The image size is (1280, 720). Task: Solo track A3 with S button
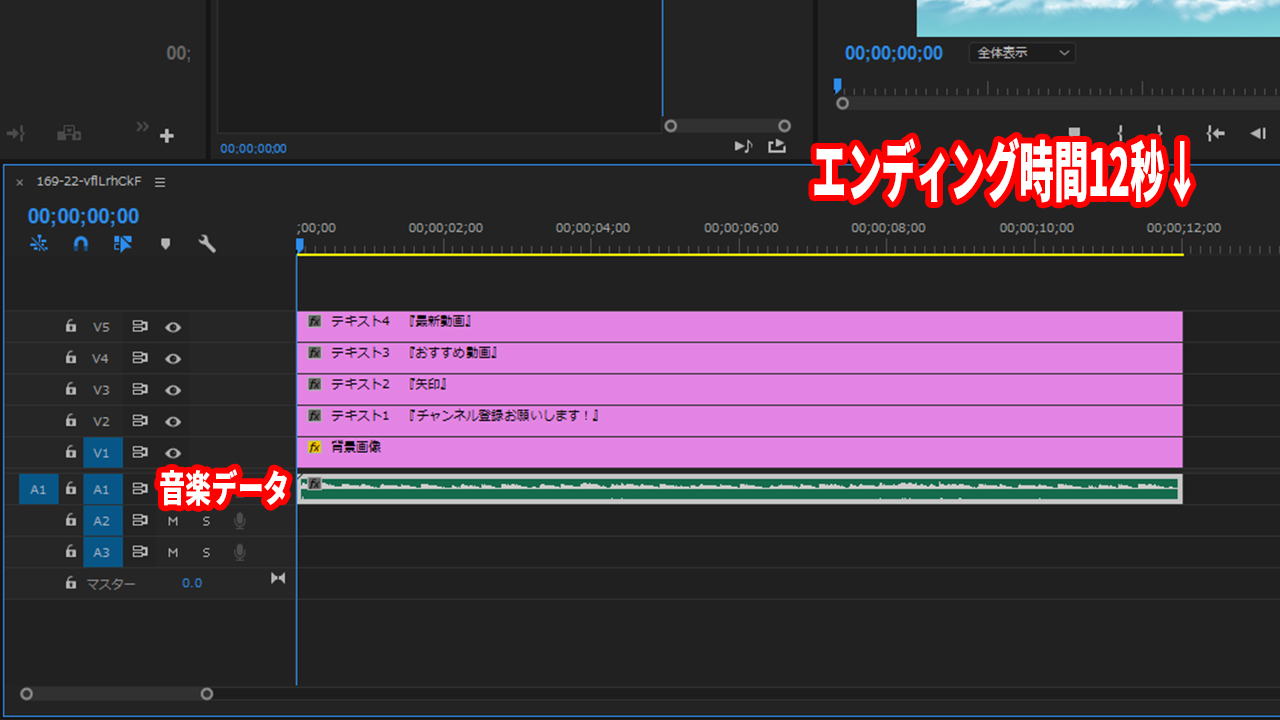(206, 553)
